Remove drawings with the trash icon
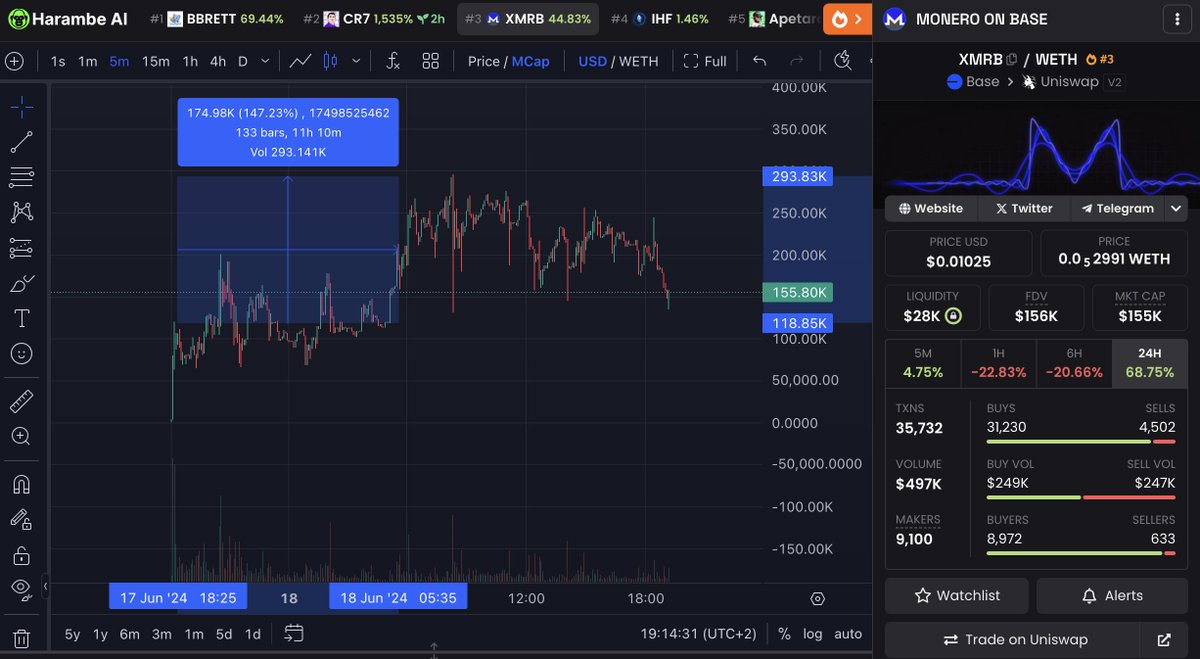Image resolution: width=1200 pixels, height=659 pixels. [21, 638]
